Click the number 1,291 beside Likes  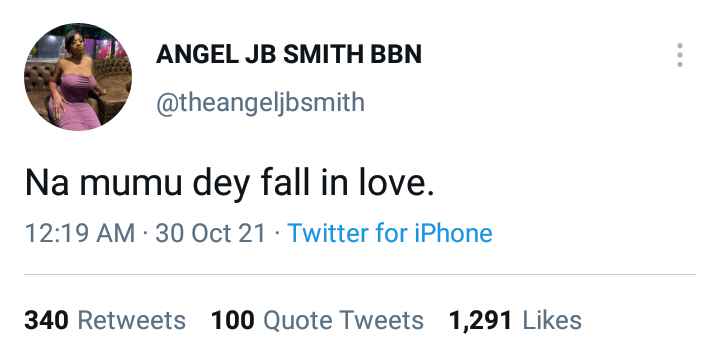coord(480,321)
